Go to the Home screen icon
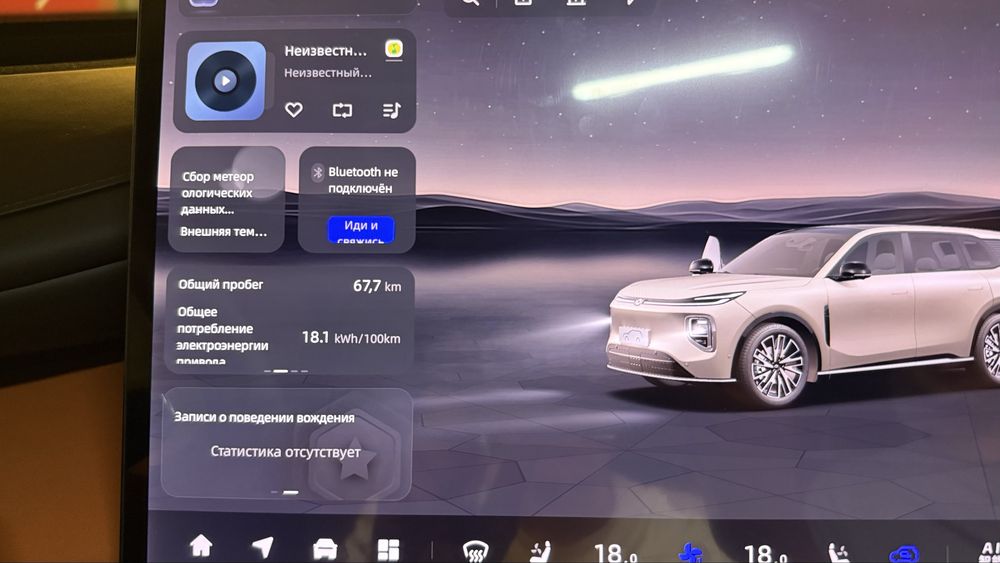Image resolution: width=1000 pixels, height=563 pixels. pos(201,546)
